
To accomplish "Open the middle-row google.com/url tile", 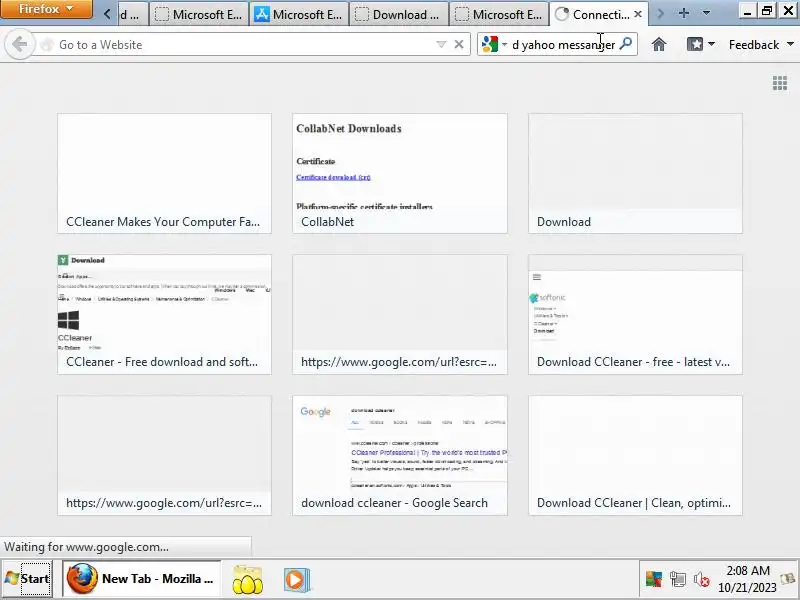I will click(x=400, y=314).
